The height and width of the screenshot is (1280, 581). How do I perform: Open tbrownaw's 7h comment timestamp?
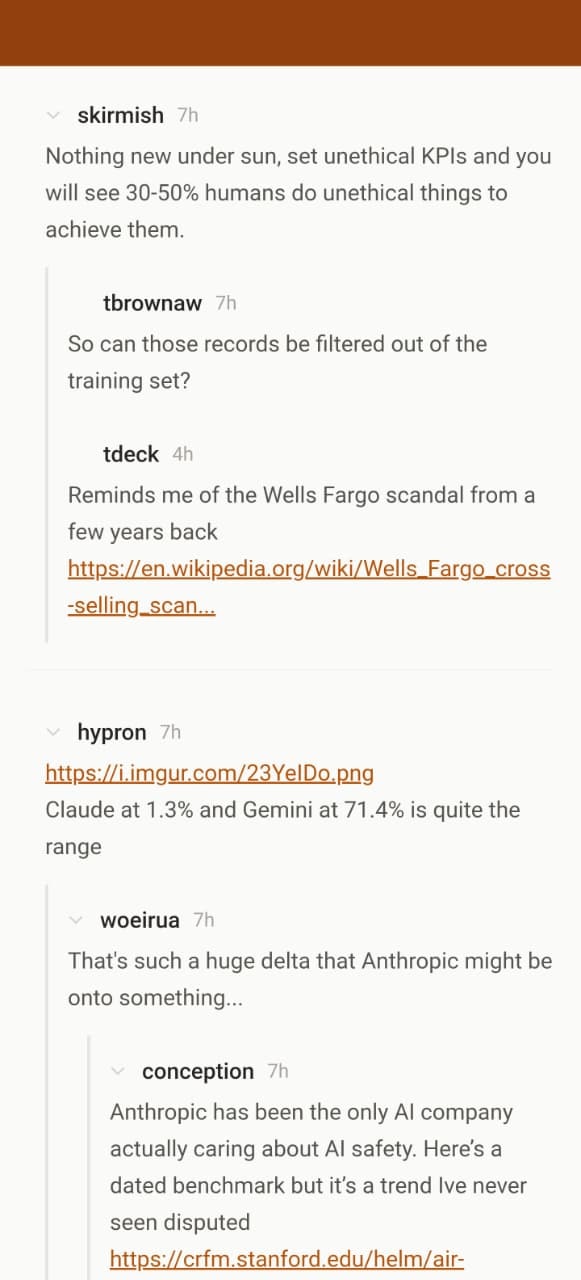(224, 303)
